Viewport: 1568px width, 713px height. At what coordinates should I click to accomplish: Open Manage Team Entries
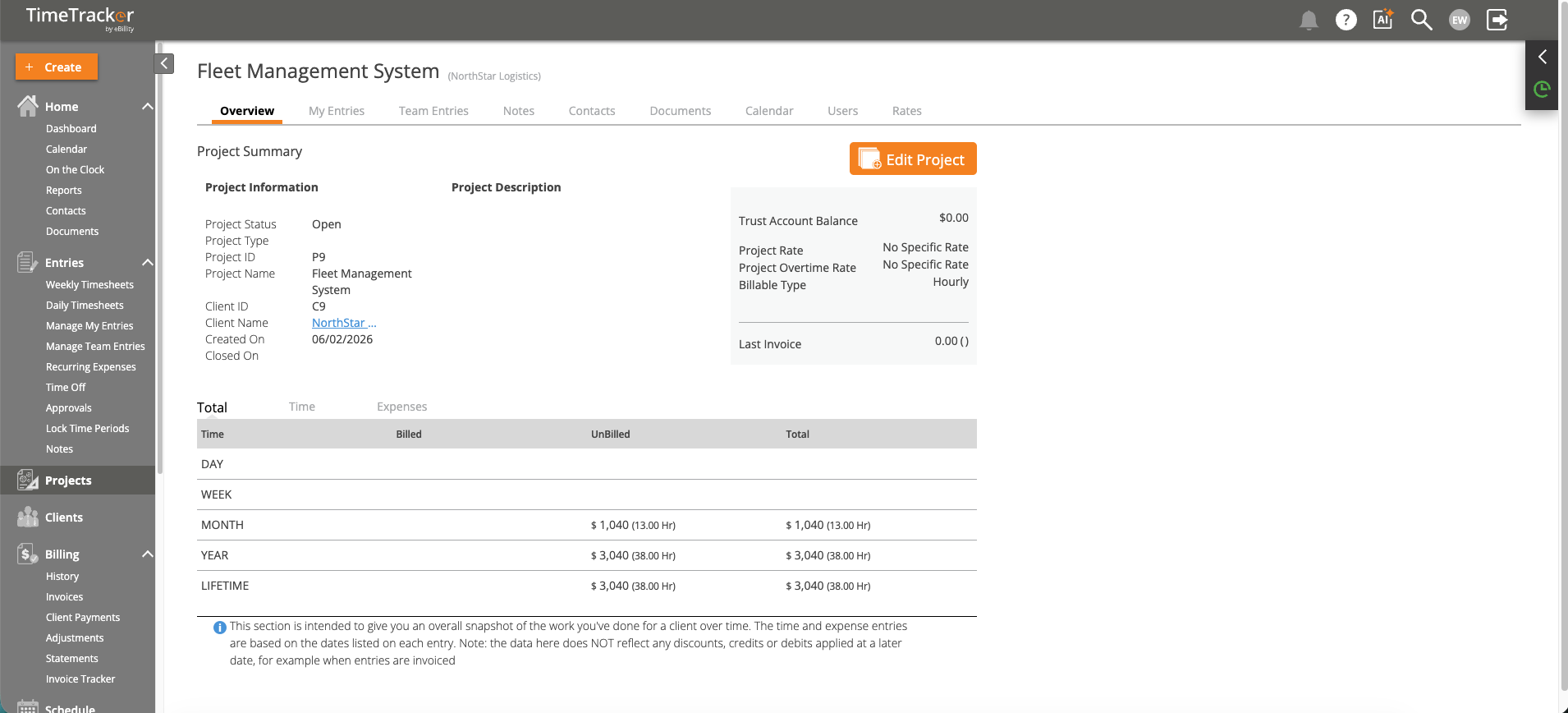(x=95, y=347)
